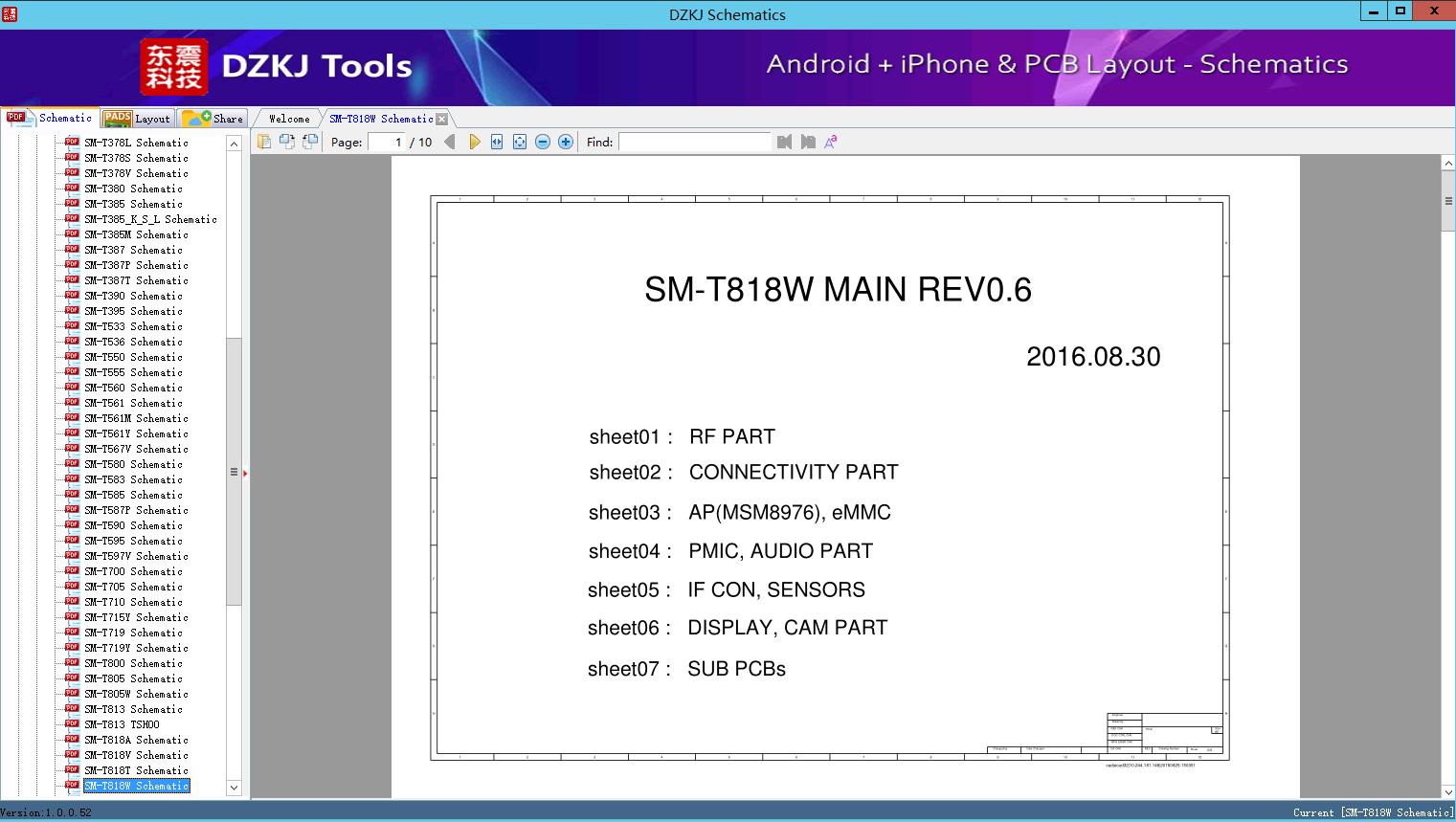Viewport: 1456px width, 822px height.
Task: Click the document scroll down arrow
Action: pyautogui.click(x=1448, y=791)
